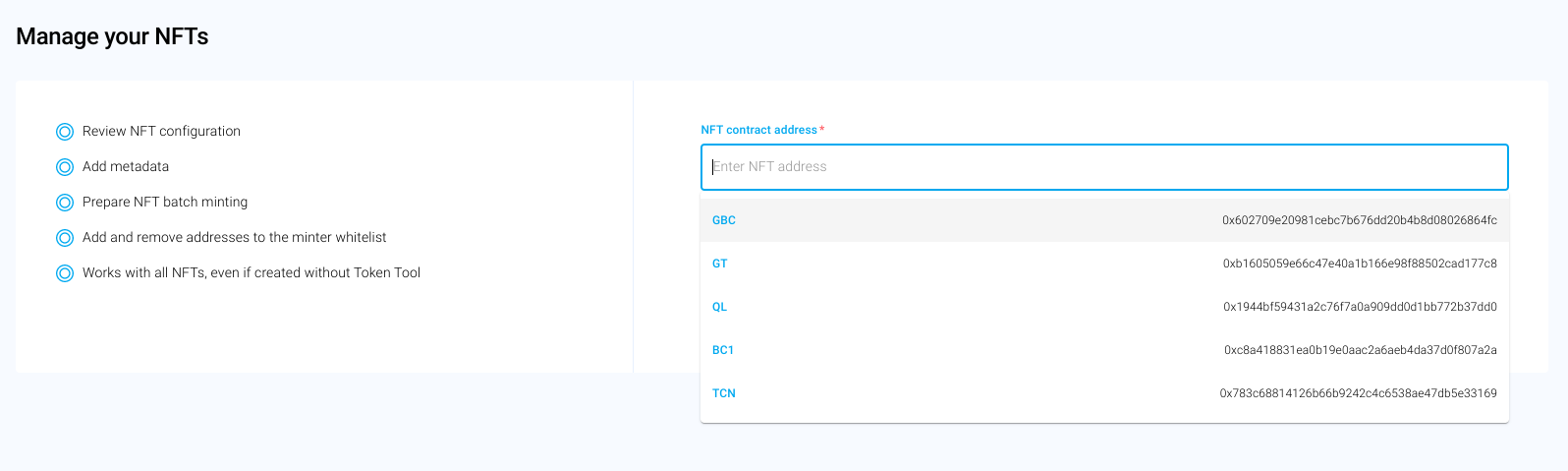This screenshot has height=471, width=1568.
Task: Click the Manage your NFTs heading
Action: [112, 36]
